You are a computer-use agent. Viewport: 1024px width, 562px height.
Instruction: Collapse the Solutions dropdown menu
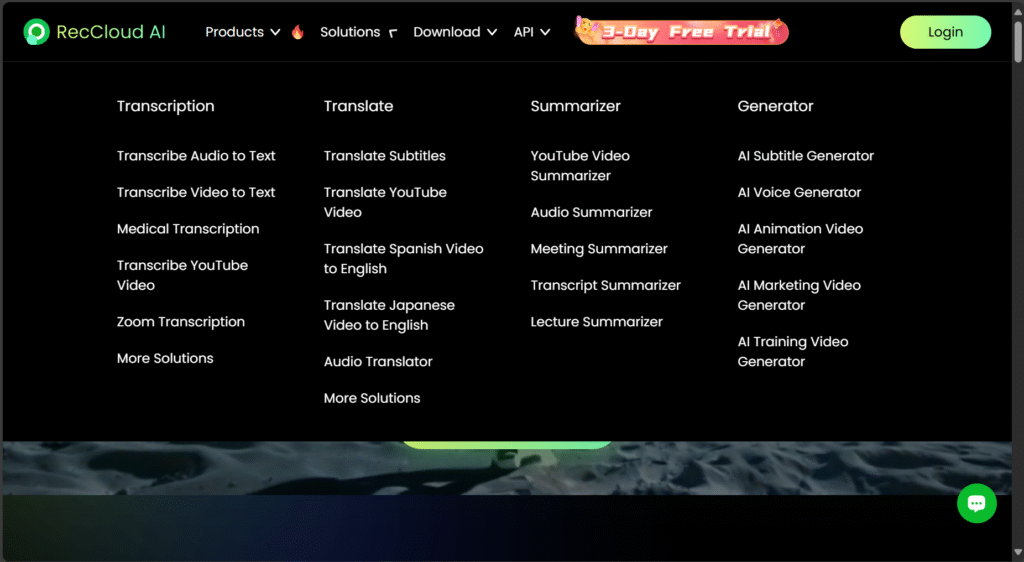point(358,32)
